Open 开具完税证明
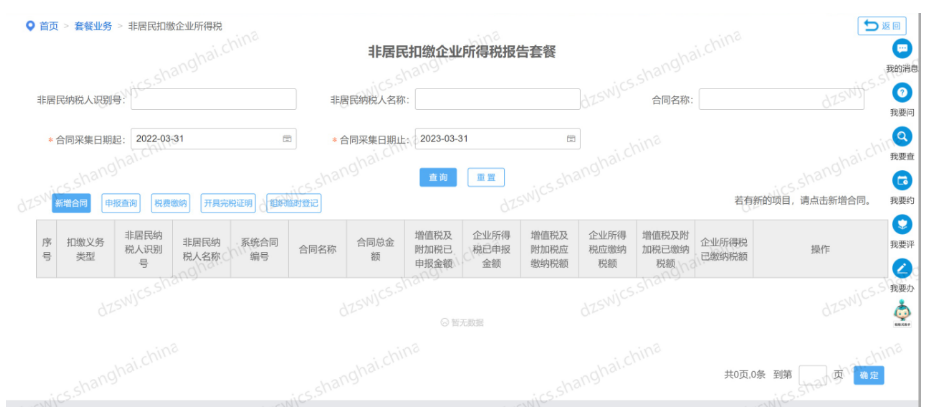Viewport: 931px width, 418px height. [x=228, y=203]
